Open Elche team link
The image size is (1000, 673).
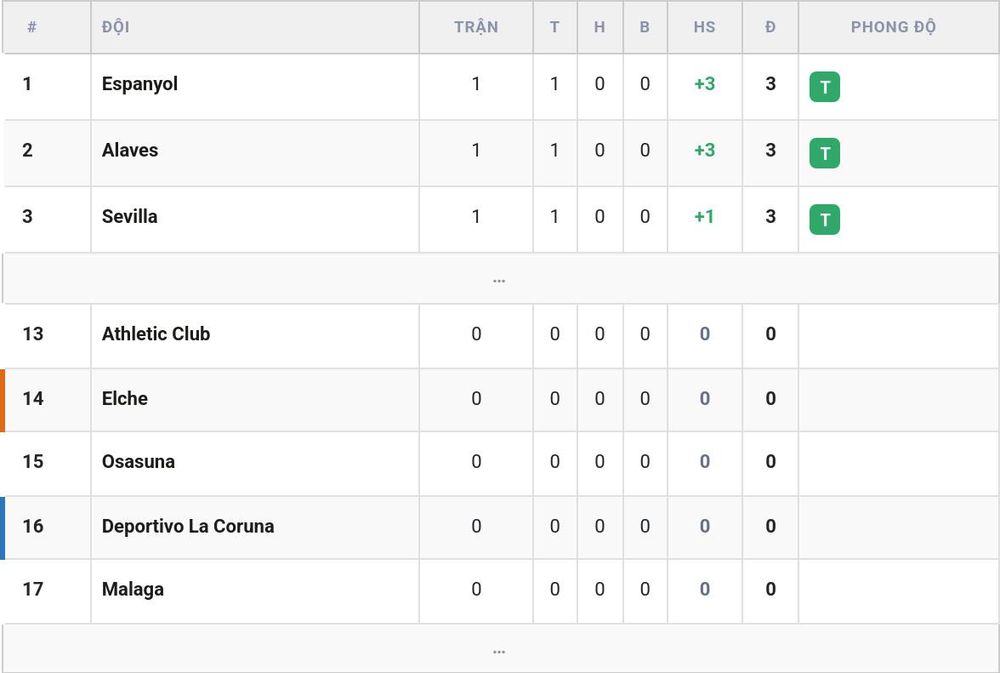[124, 399]
